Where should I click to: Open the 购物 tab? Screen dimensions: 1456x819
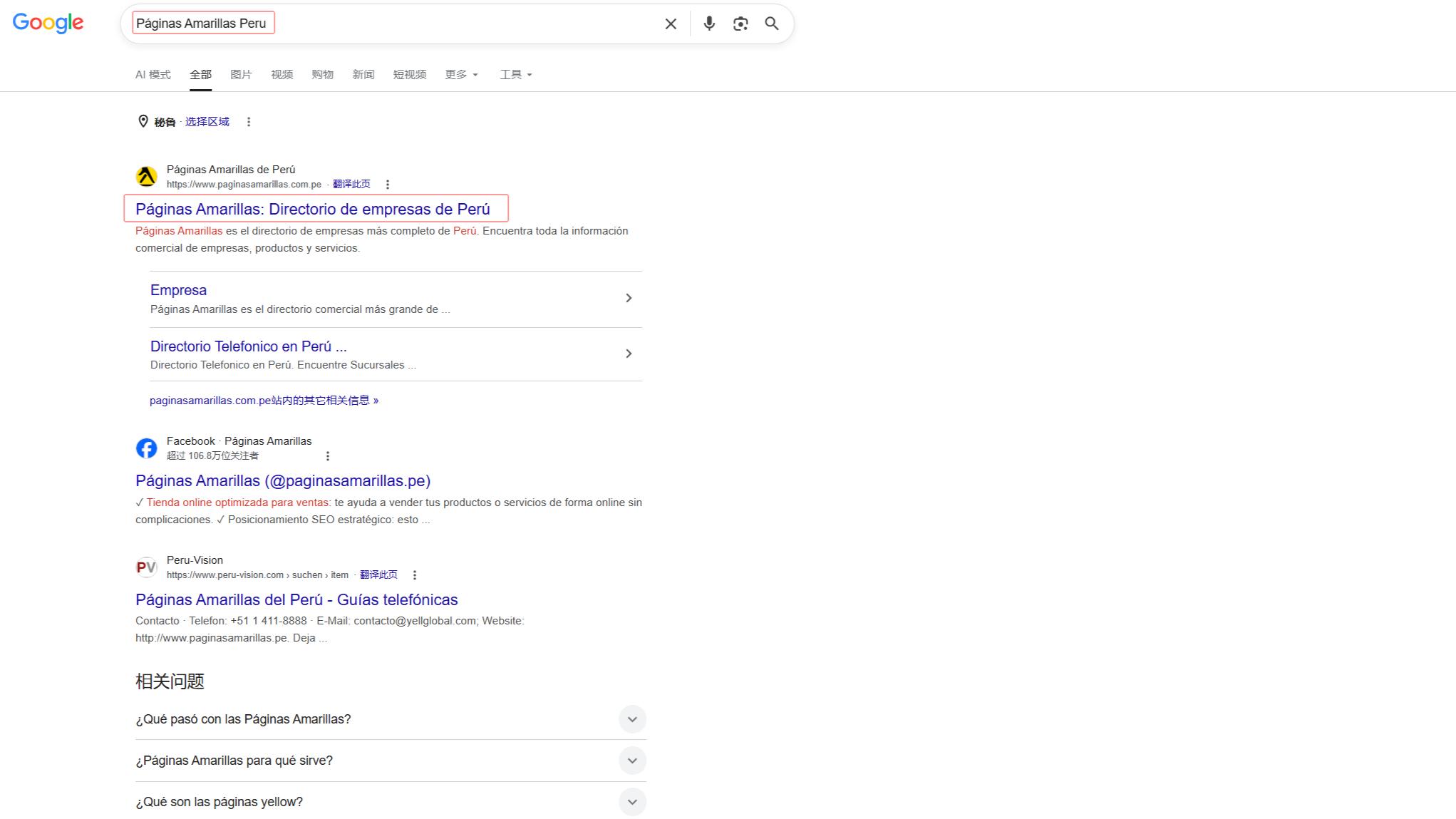[x=322, y=74]
